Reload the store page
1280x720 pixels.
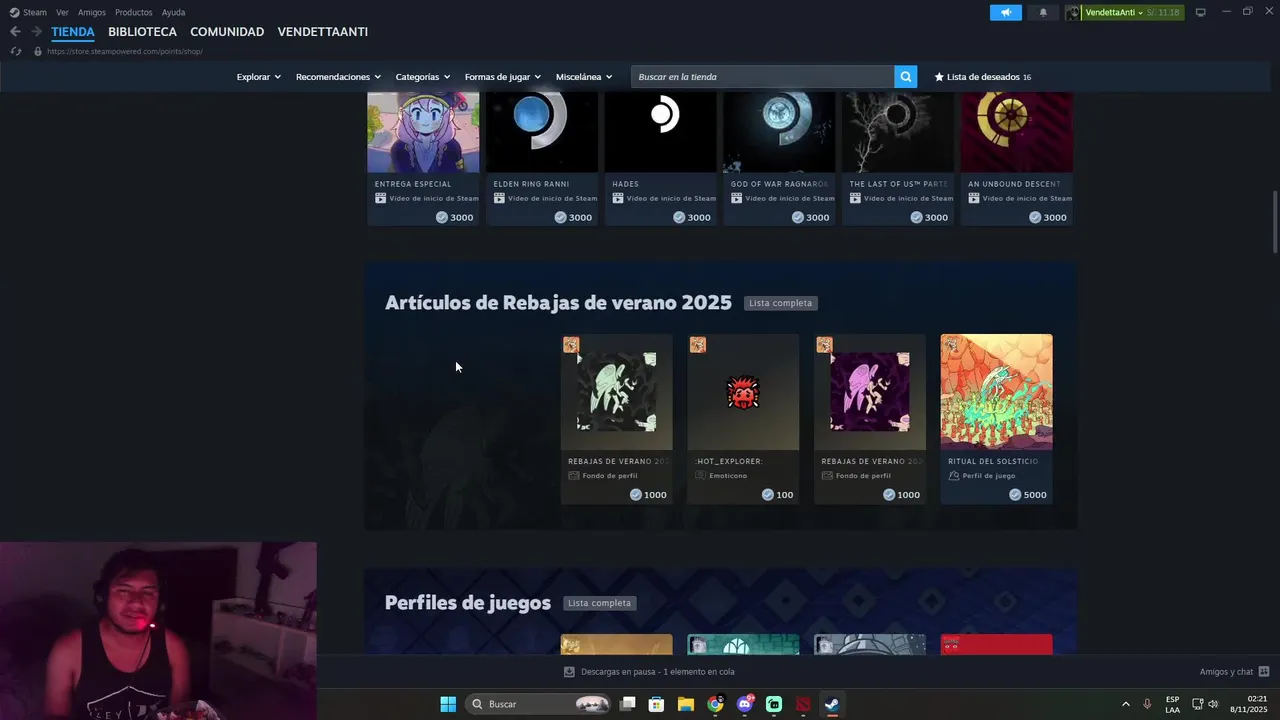point(15,51)
